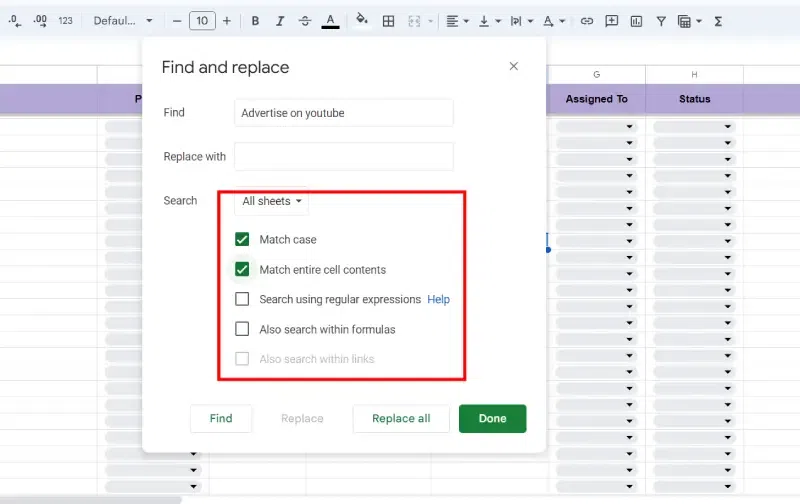The image size is (800, 504).
Task: Apply italic formatting
Action: click(279, 21)
